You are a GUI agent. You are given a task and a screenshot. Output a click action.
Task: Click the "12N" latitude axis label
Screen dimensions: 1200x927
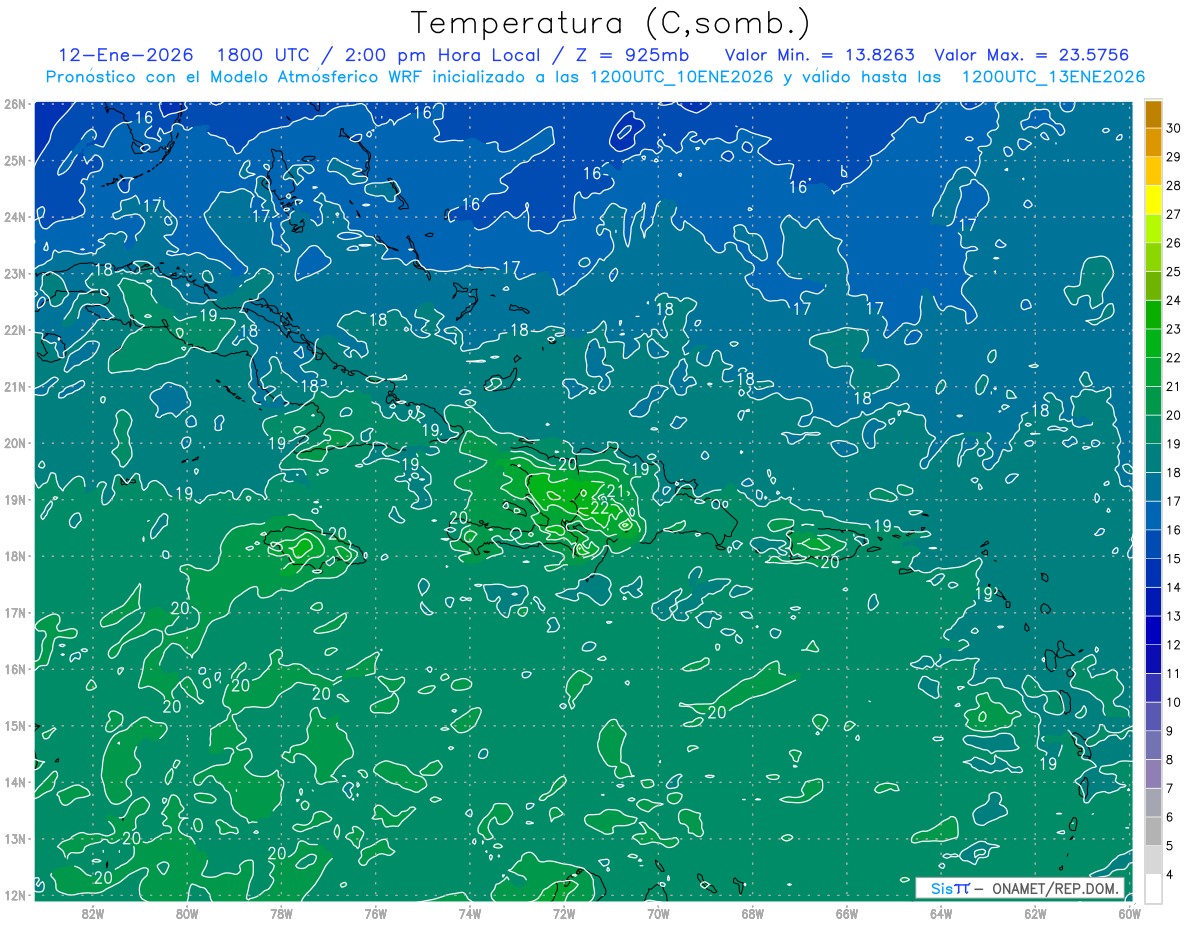tap(15, 895)
